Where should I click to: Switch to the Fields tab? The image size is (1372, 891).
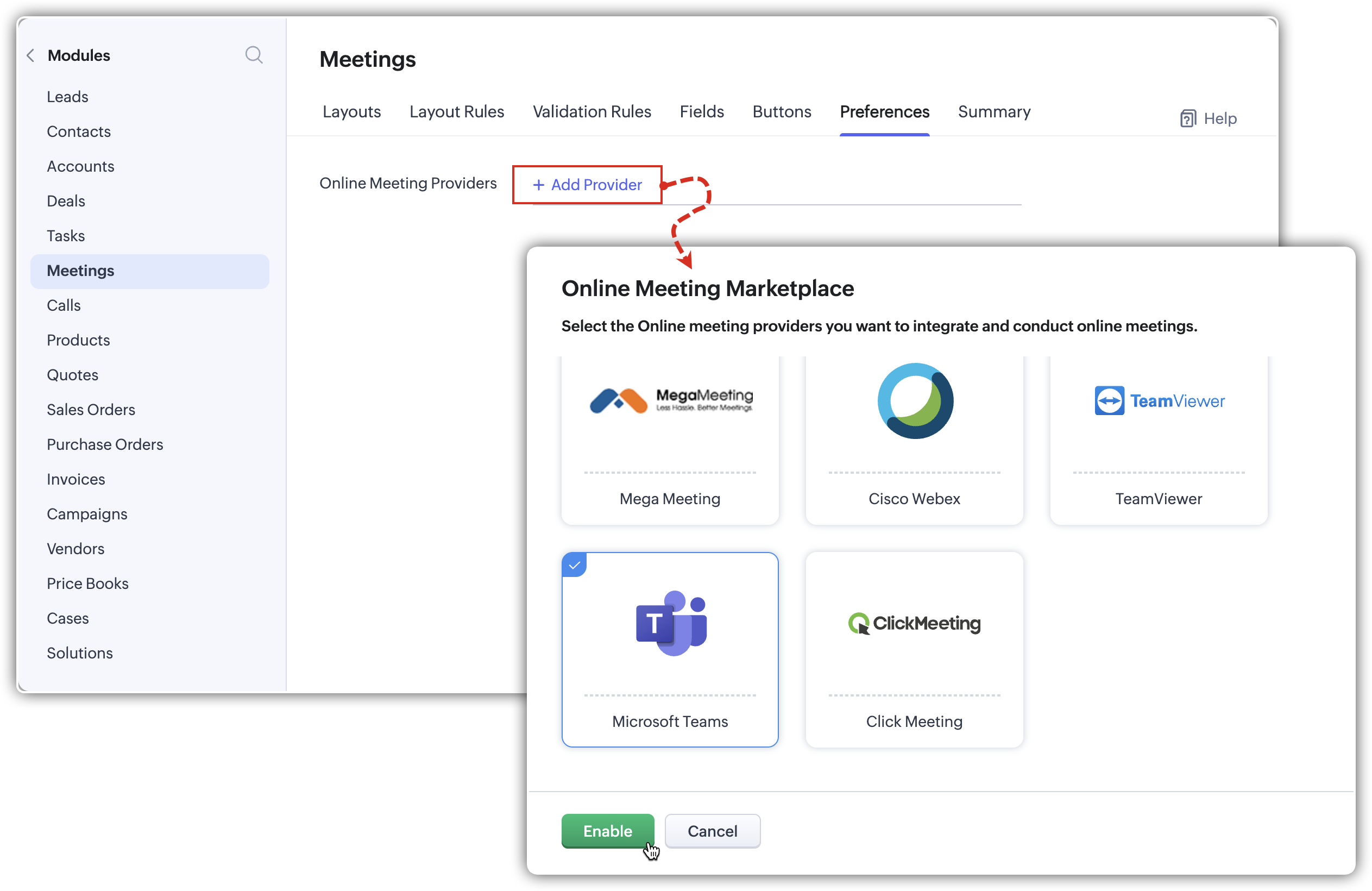[701, 112]
